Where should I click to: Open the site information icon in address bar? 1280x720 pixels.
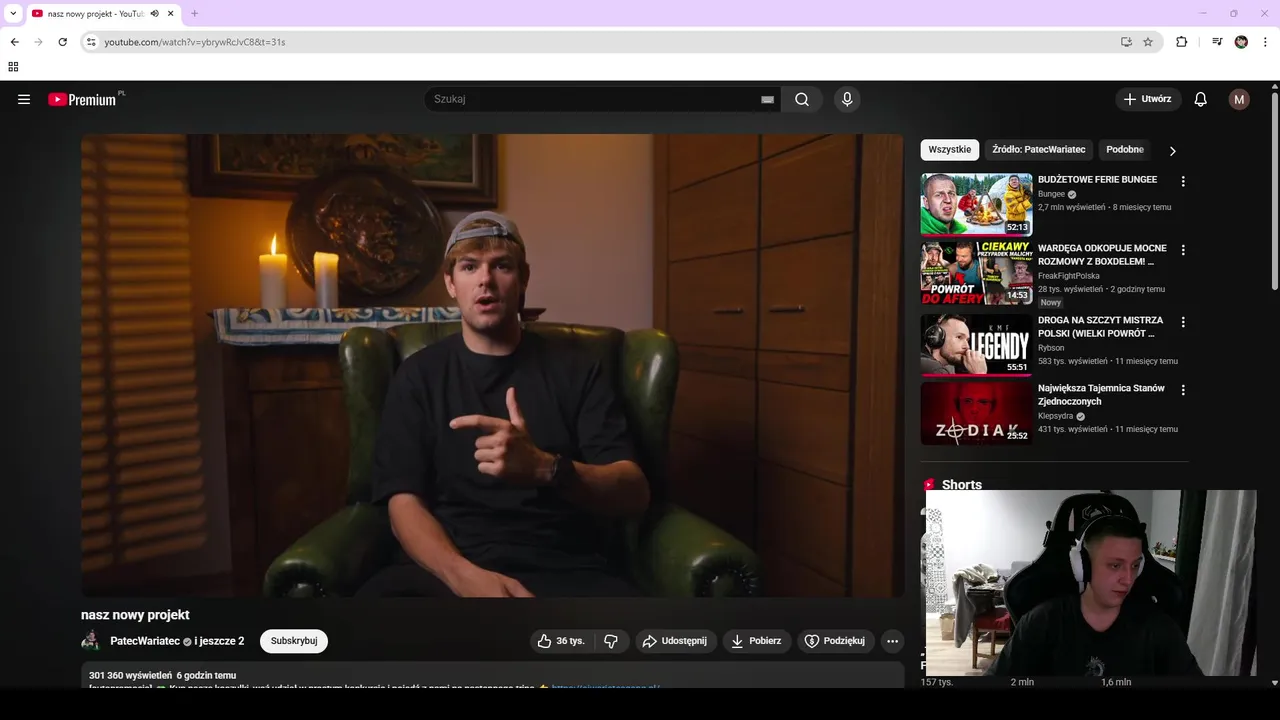(91, 42)
